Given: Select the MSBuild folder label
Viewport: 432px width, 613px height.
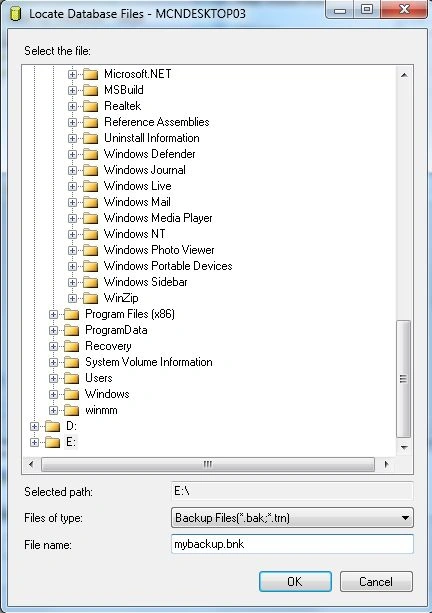Looking at the screenshot, I should click(x=124, y=90).
